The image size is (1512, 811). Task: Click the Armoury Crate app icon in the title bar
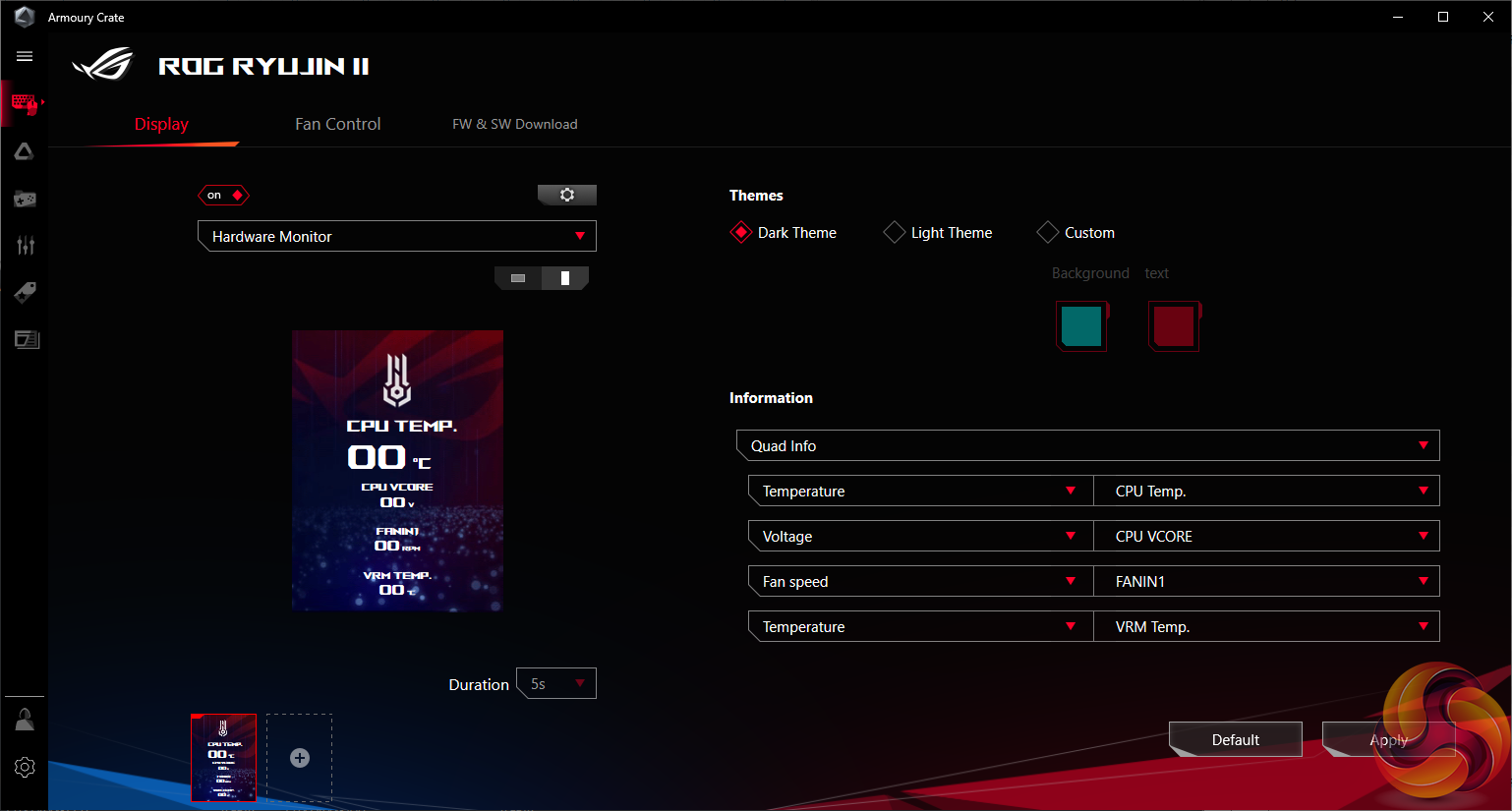[25, 17]
